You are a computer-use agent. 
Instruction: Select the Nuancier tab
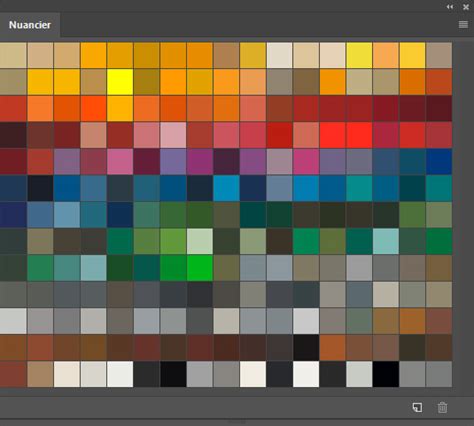pos(30,25)
